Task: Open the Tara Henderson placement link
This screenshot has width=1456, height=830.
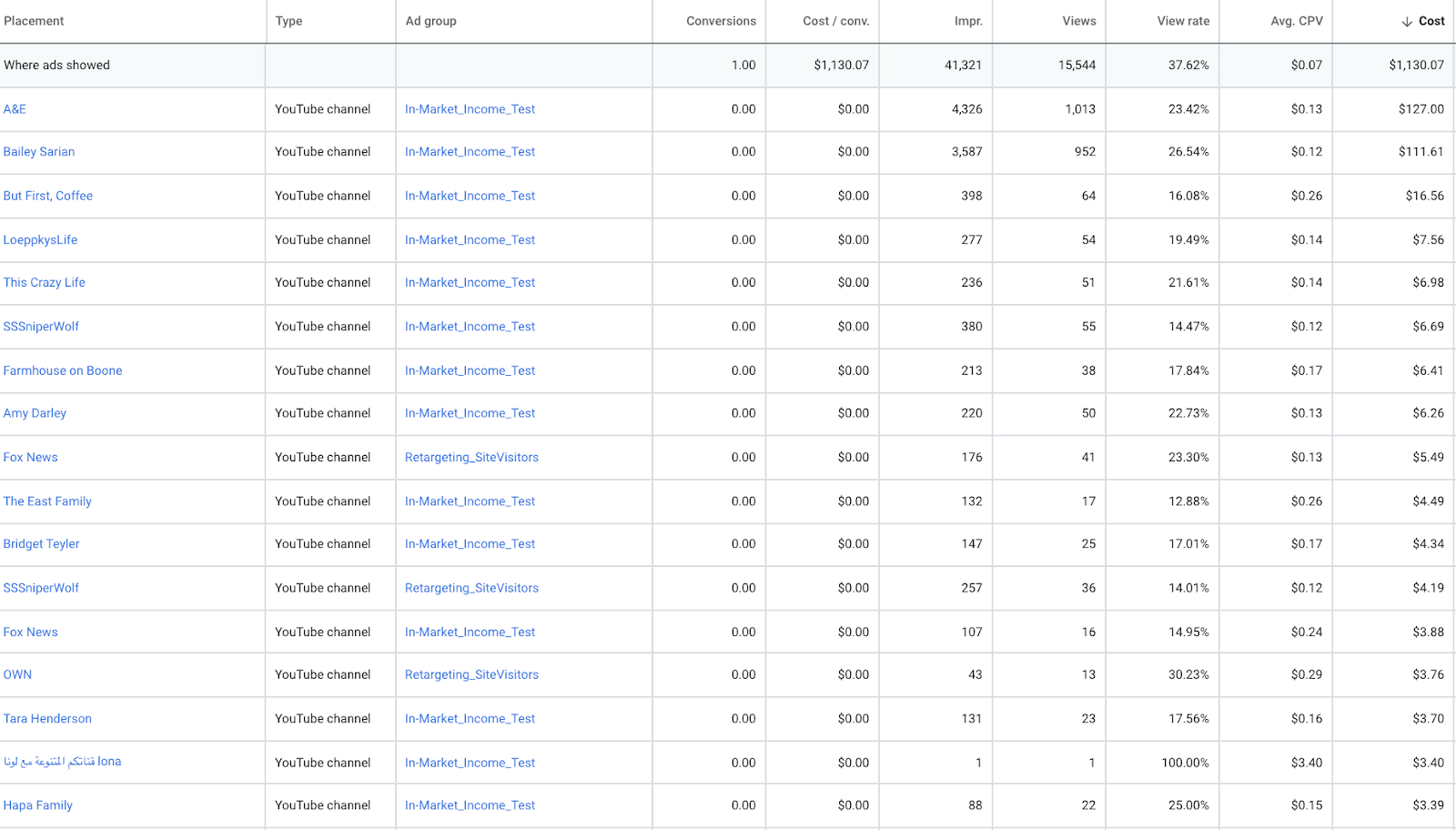Action: tap(47, 719)
